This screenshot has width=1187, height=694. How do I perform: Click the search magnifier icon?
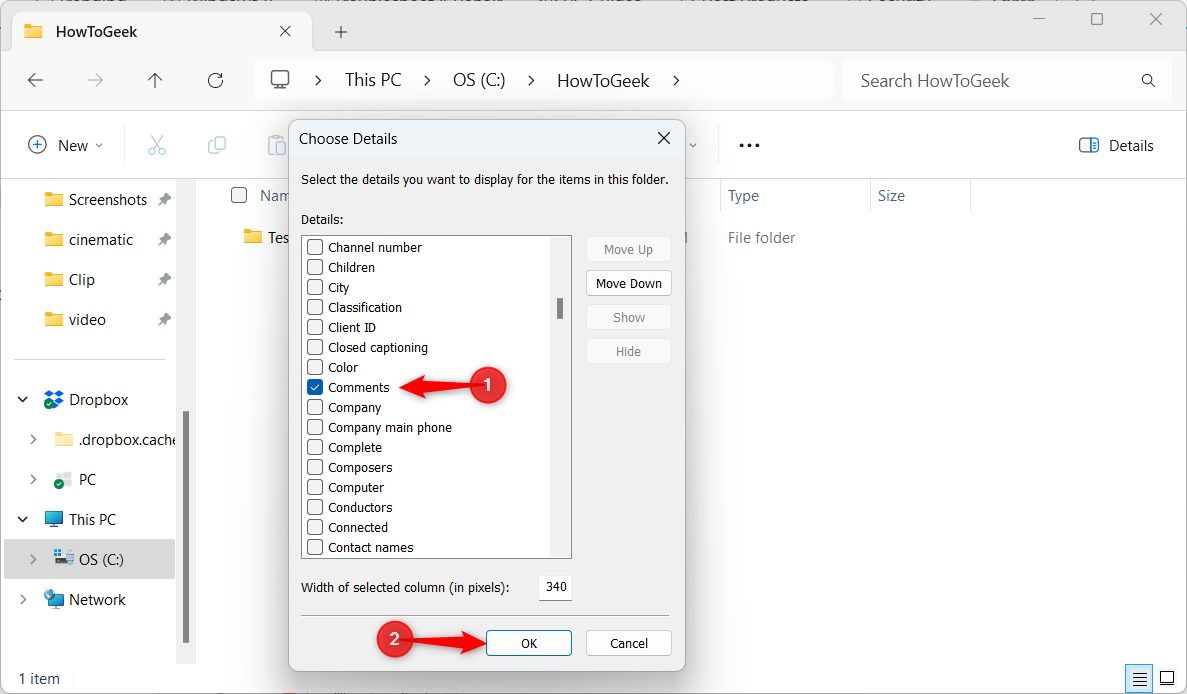pos(1148,80)
